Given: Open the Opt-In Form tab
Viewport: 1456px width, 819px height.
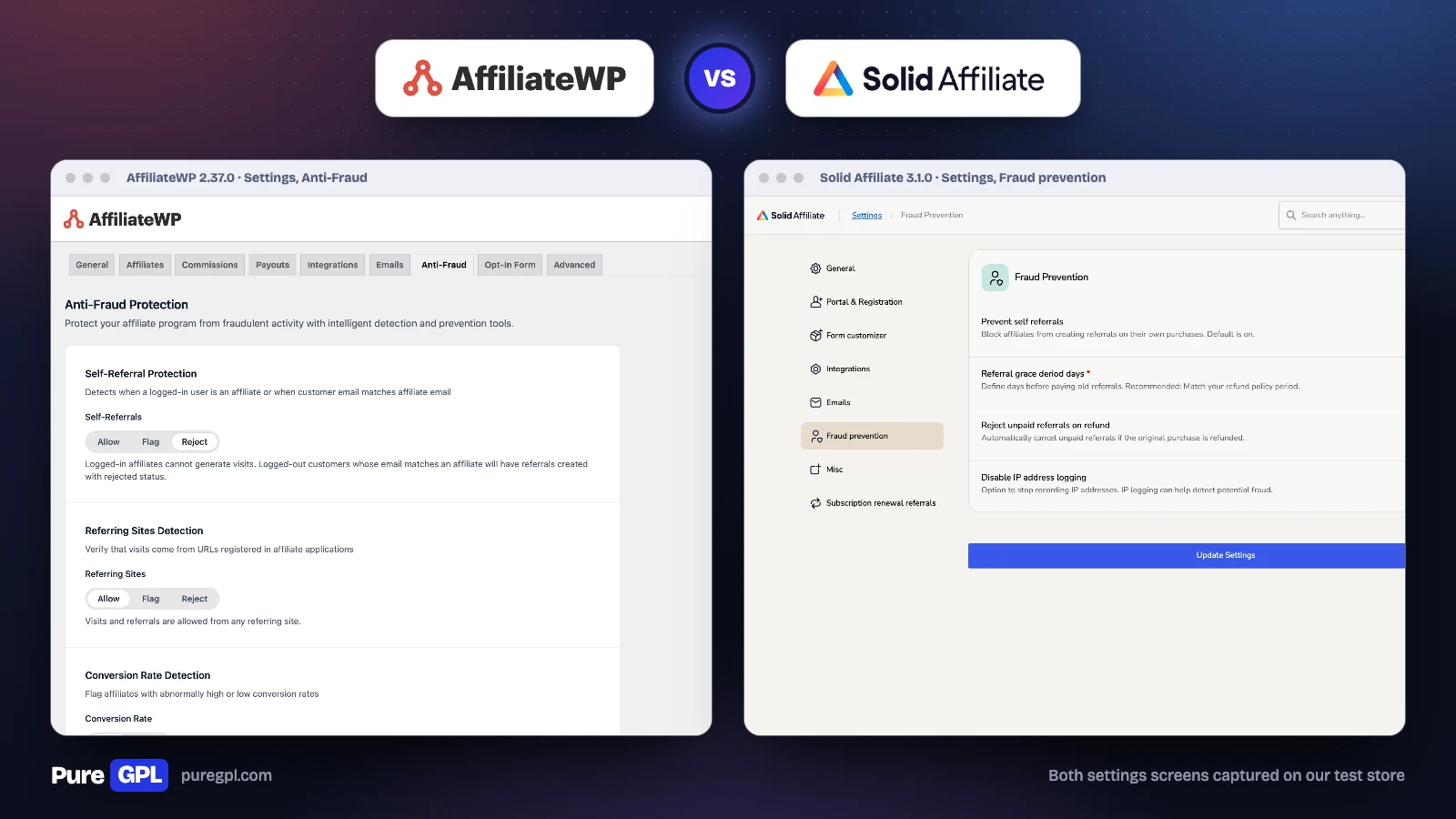Looking at the screenshot, I should tap(510, 265).
